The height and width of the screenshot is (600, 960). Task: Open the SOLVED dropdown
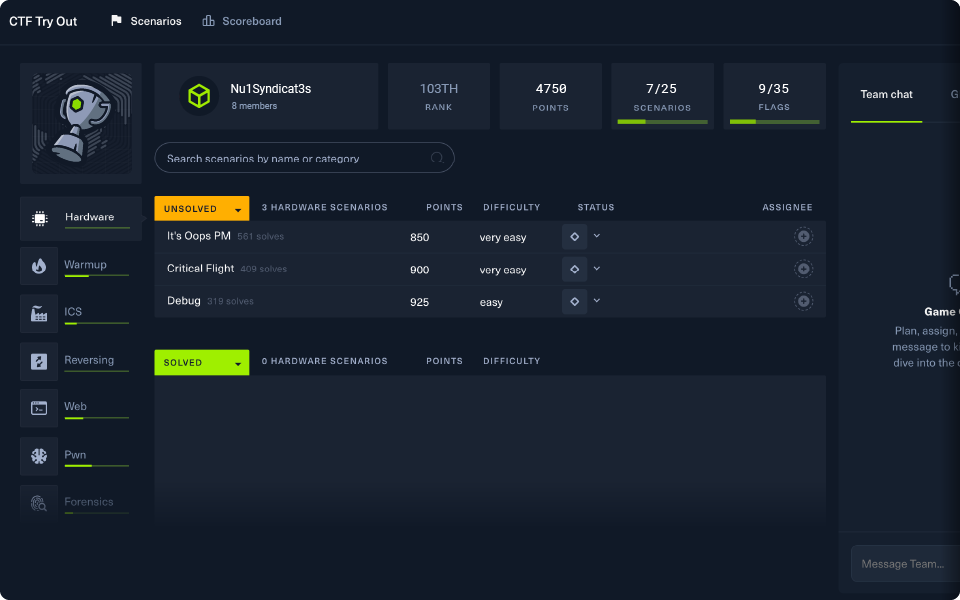[201, 362]
